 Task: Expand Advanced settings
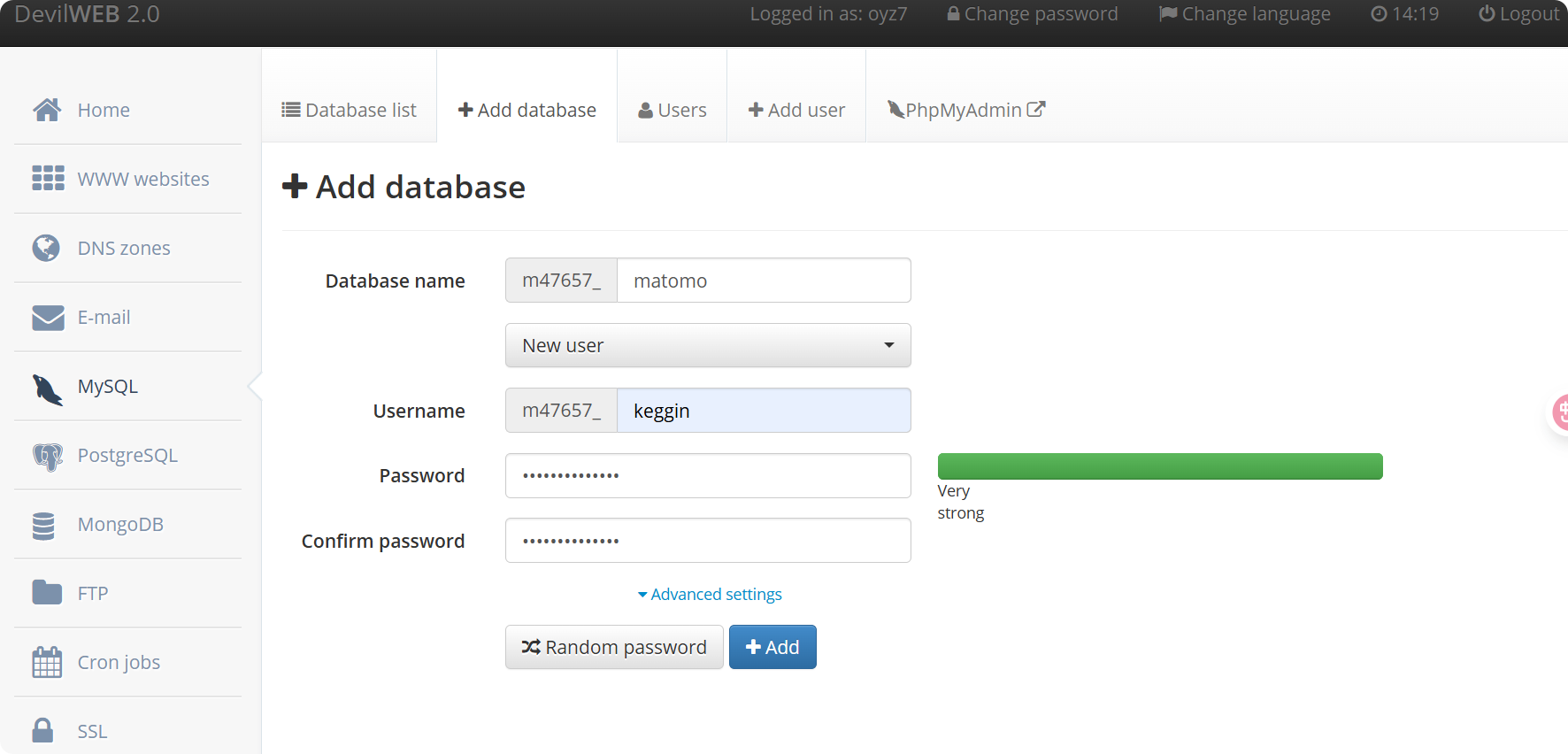pyautogui.click(x=710, y=594)
